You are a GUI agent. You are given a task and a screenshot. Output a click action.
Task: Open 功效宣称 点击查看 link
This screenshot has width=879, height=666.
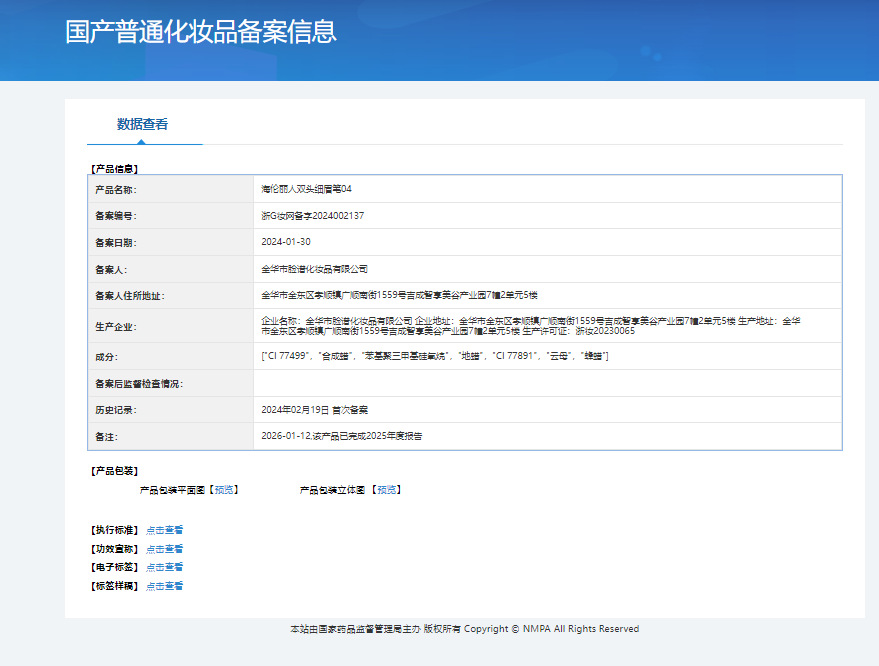point(164,549)
